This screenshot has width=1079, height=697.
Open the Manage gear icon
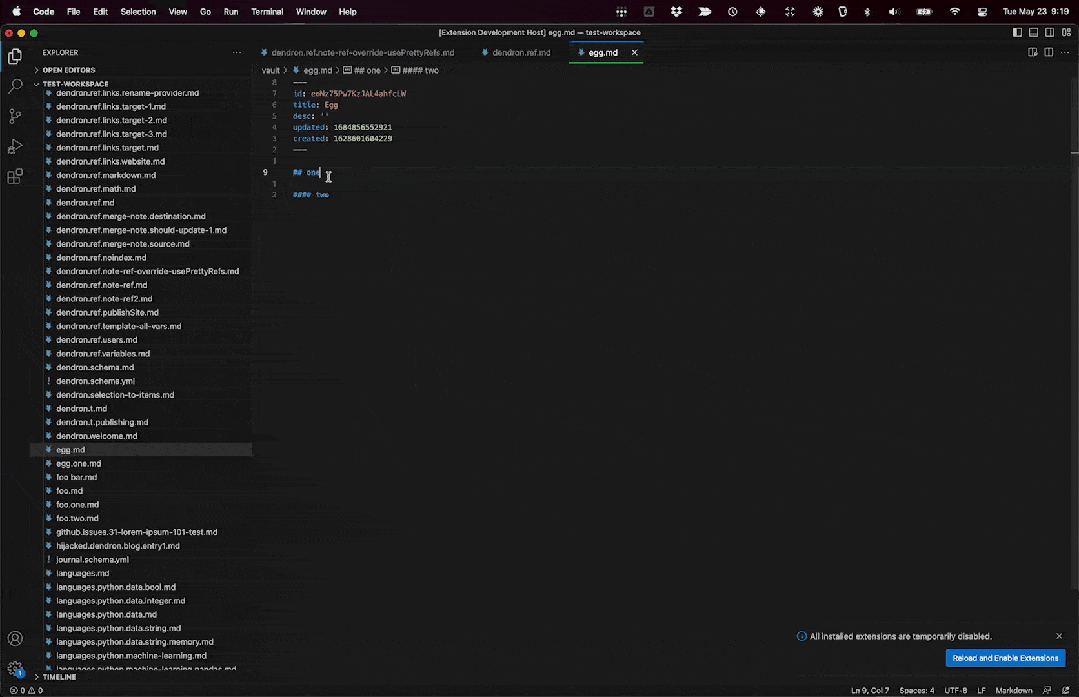point(15,668)
